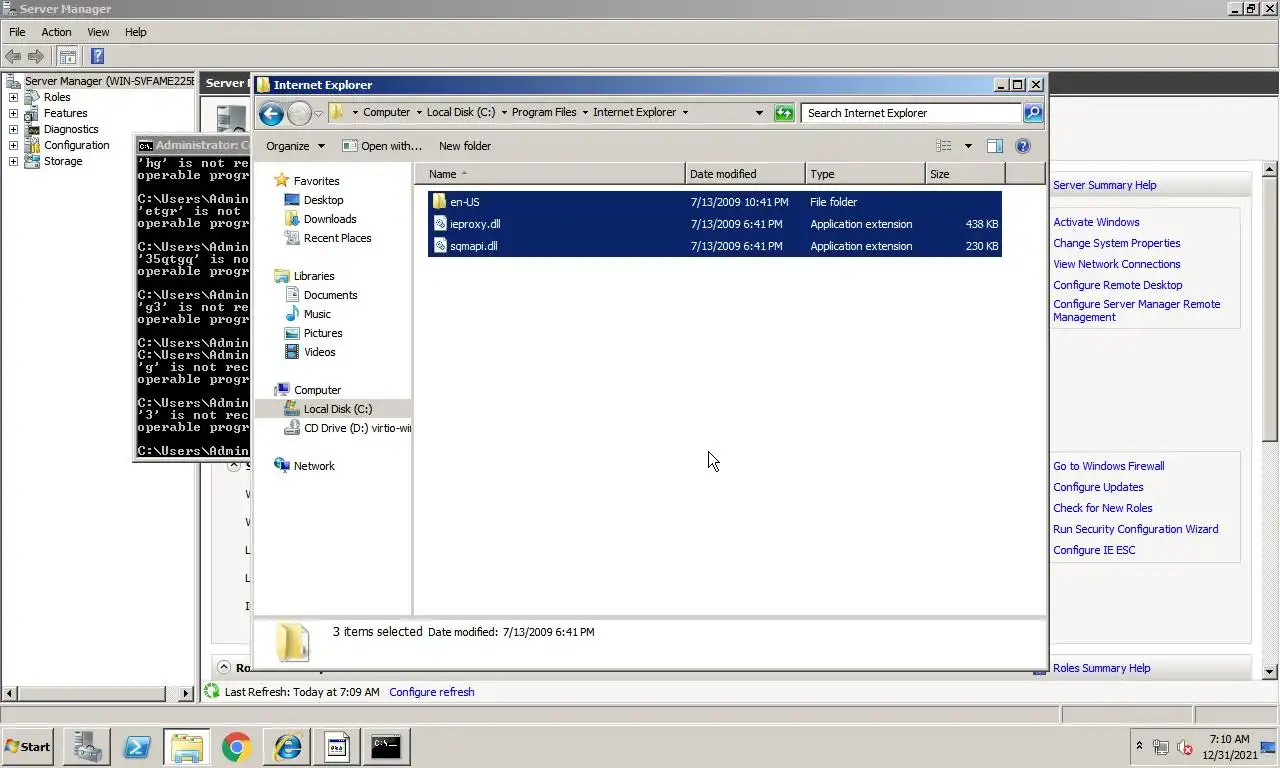Expand the Configuration tree node
The height and width of the screenshot is (768, 1280).
[13, 145]
